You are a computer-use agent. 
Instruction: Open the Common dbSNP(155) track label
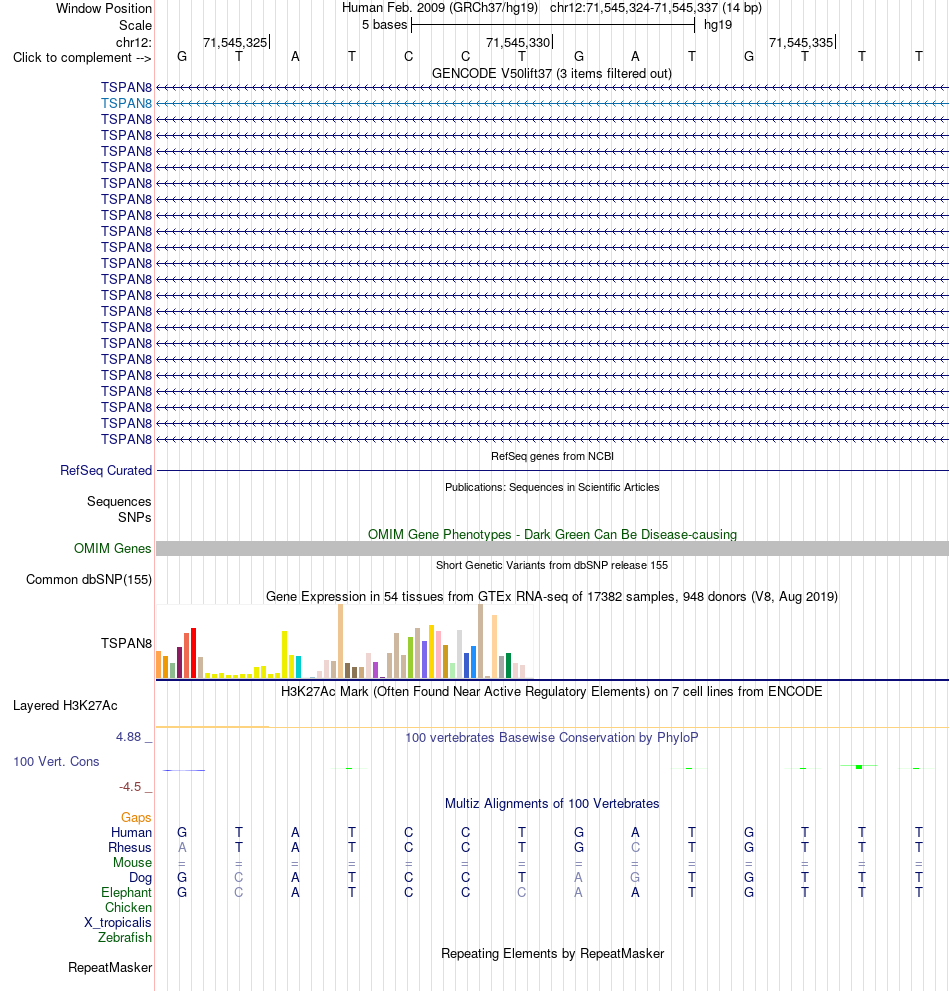pos(89,580)
